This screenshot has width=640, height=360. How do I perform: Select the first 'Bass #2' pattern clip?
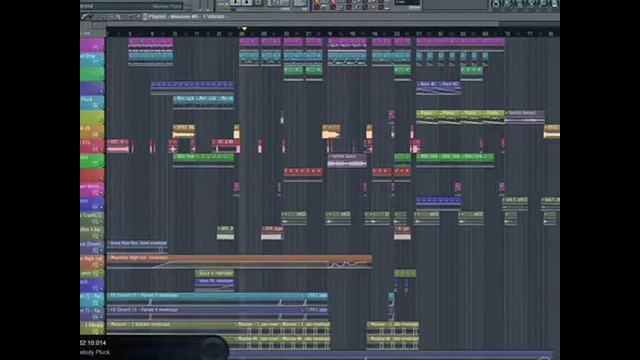(427, 88)
